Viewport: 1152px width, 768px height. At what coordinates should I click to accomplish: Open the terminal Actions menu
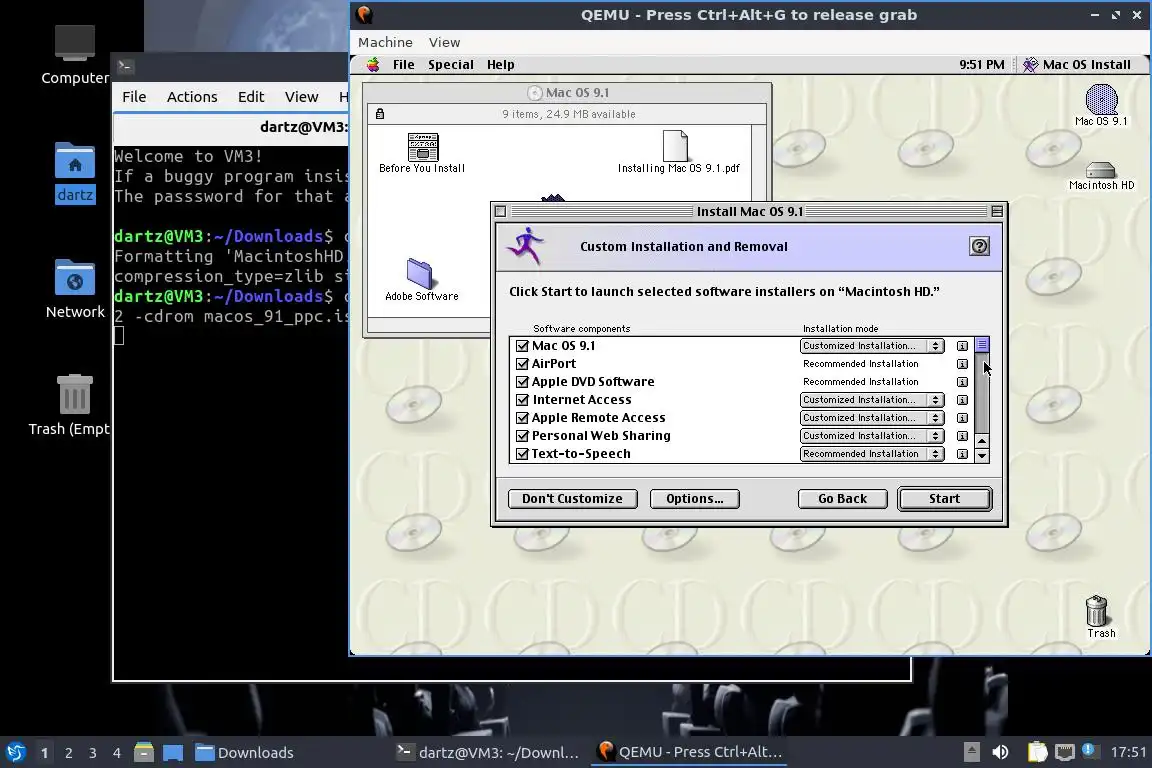pos(192,97)
